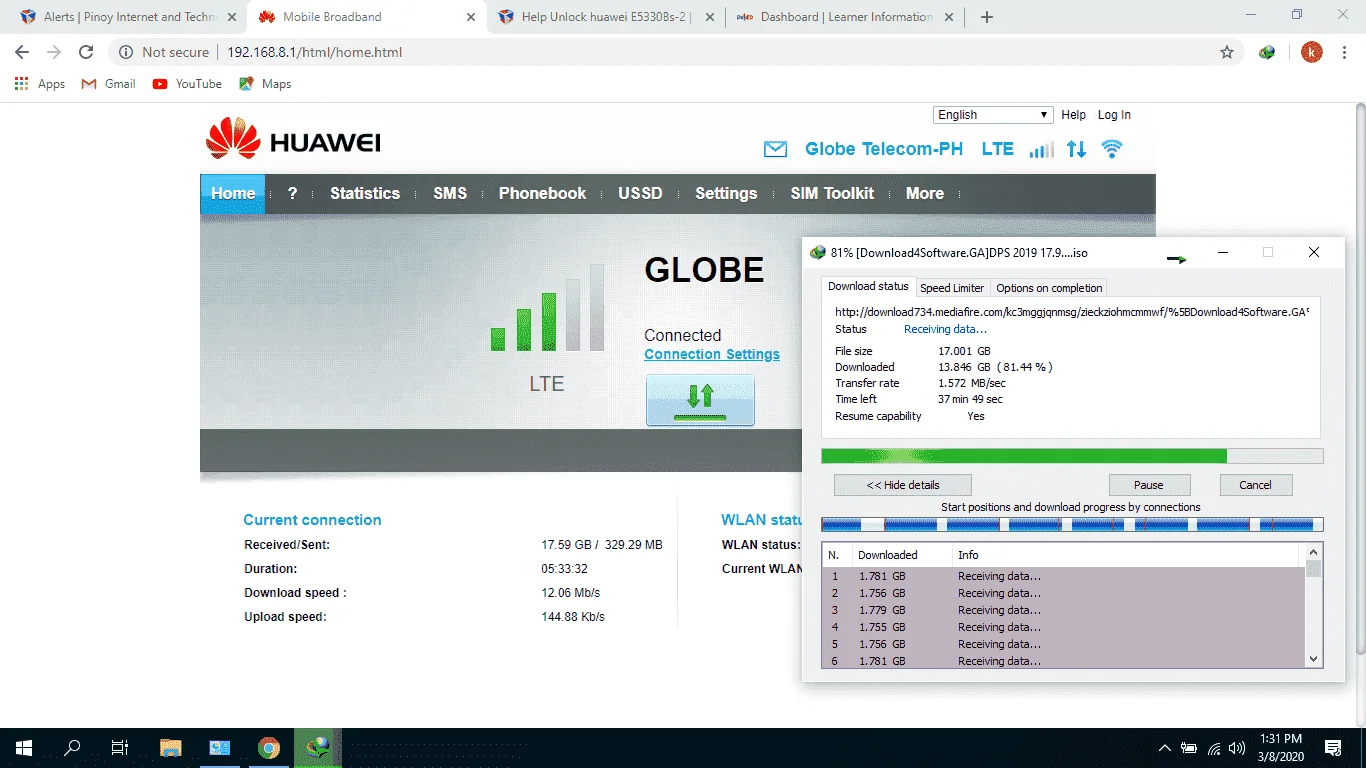Reload the page with the refresh icon
Screen dimensions: 1366x768
click(86, 52)
